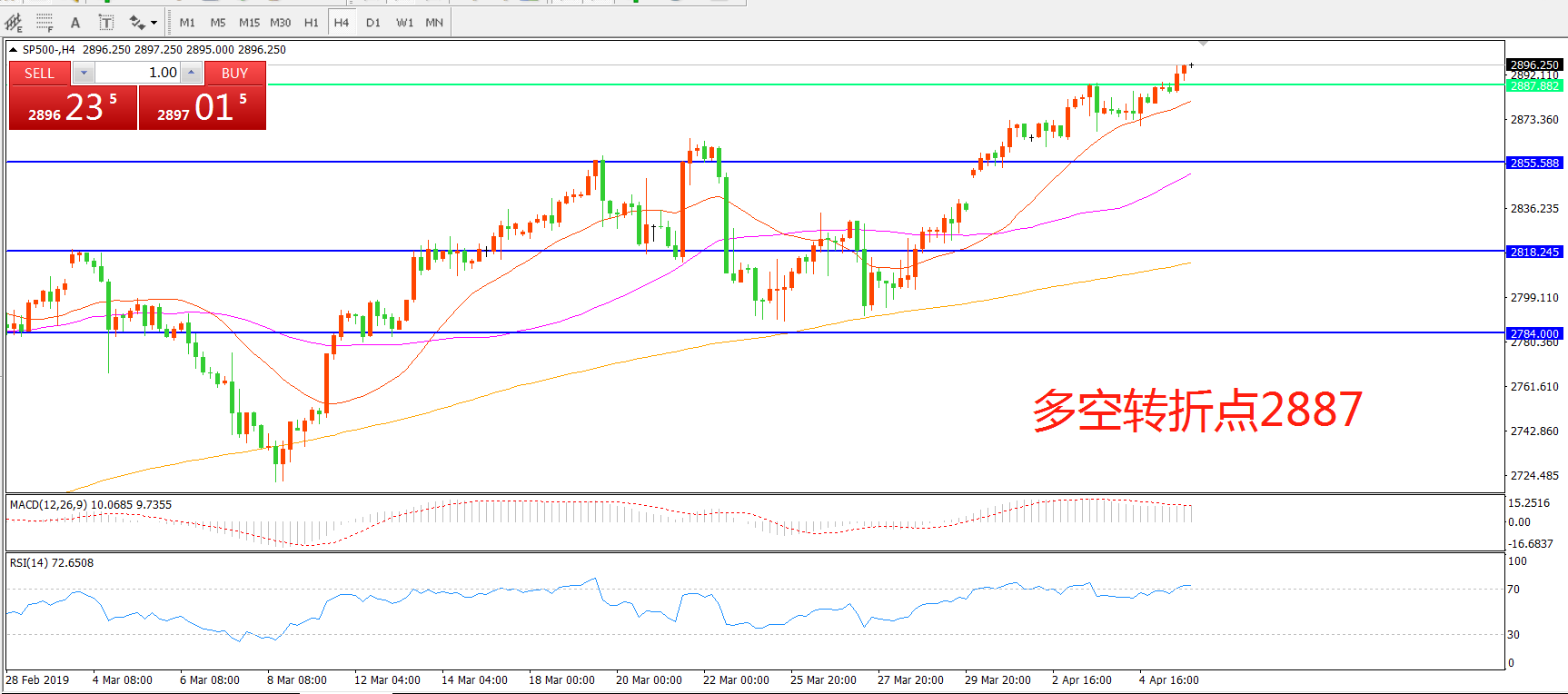Select the Text Label tool

(x=106, y=23)
